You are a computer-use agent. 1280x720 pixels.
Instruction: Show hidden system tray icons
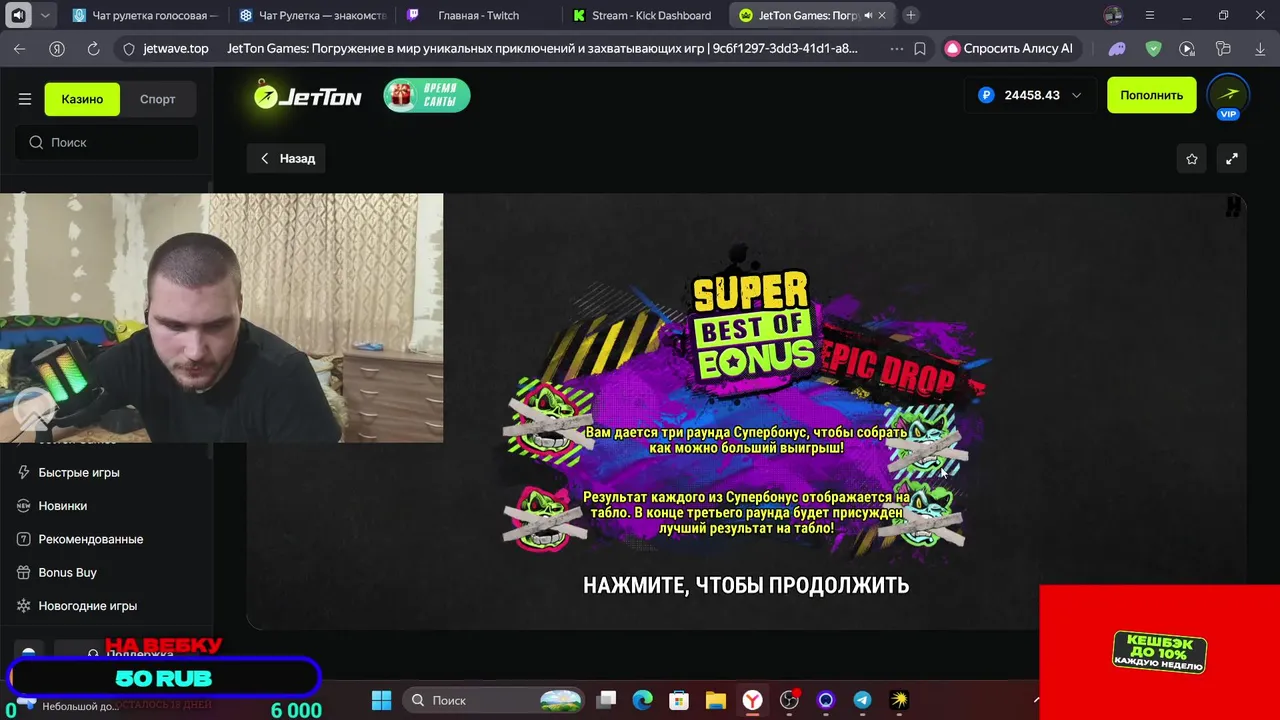click(x=1036, y=700)
